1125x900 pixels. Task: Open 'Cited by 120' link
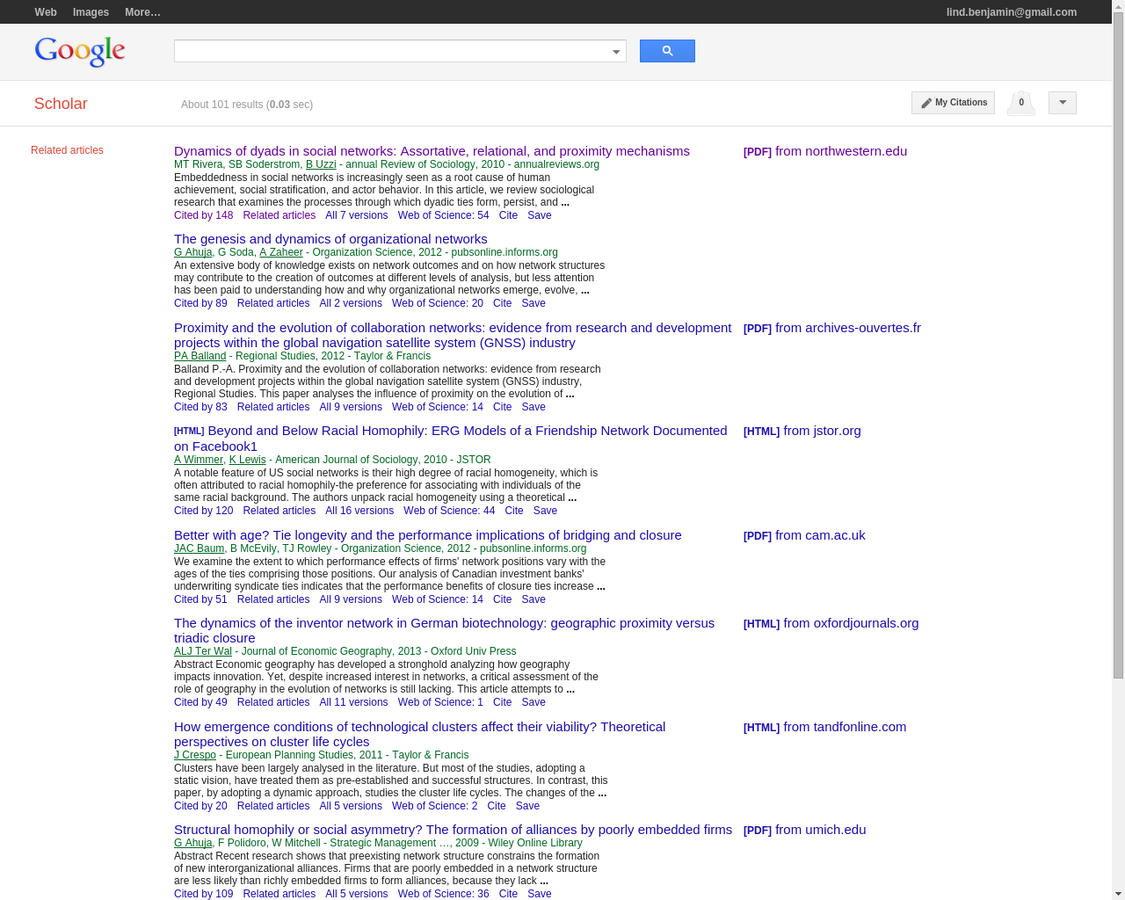pos(203,510)
